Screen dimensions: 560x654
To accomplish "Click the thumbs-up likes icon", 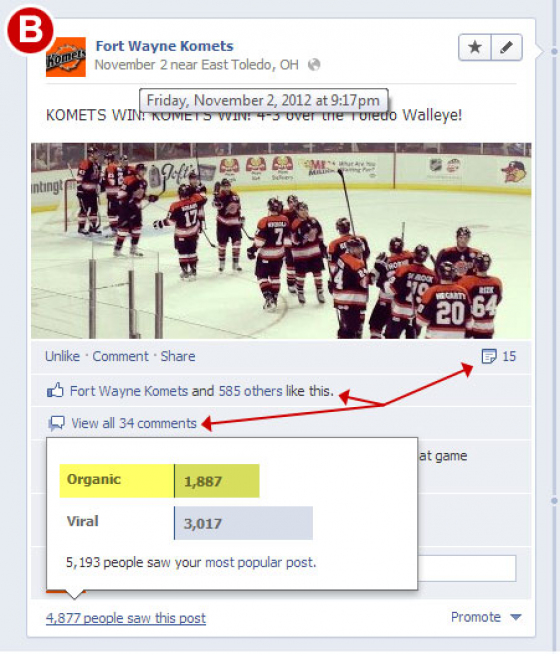I will 55,391.
